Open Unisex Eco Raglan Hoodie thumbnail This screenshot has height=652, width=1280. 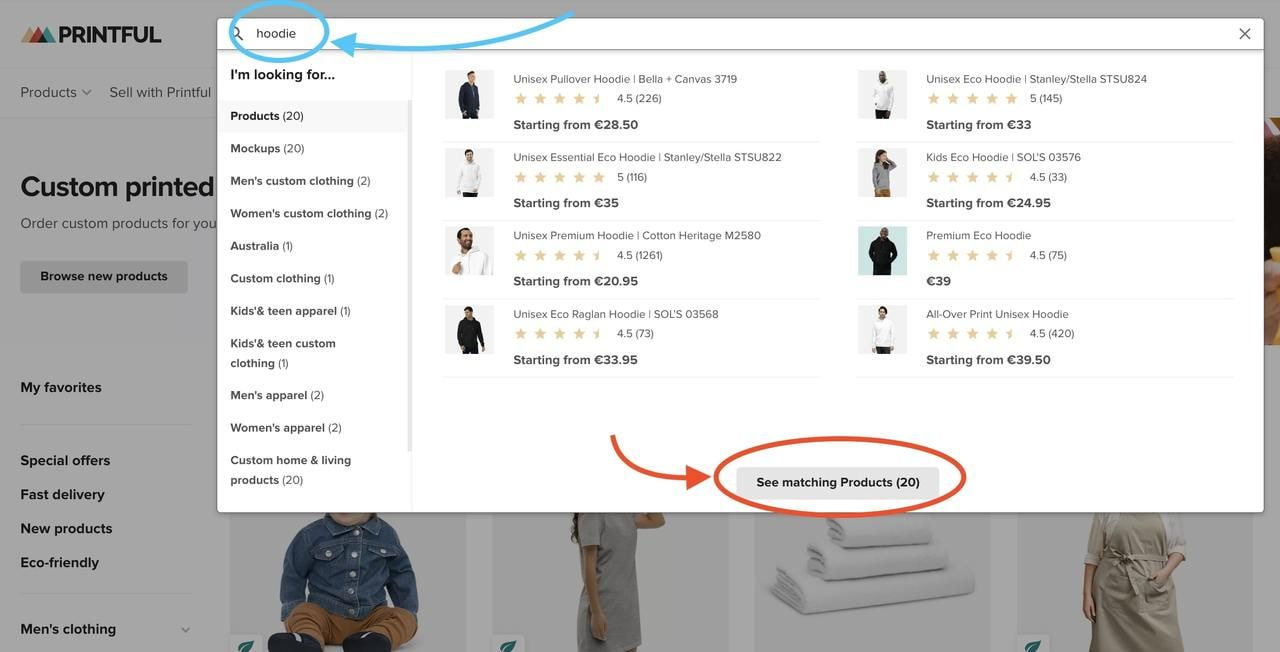[x=469, y=330]
